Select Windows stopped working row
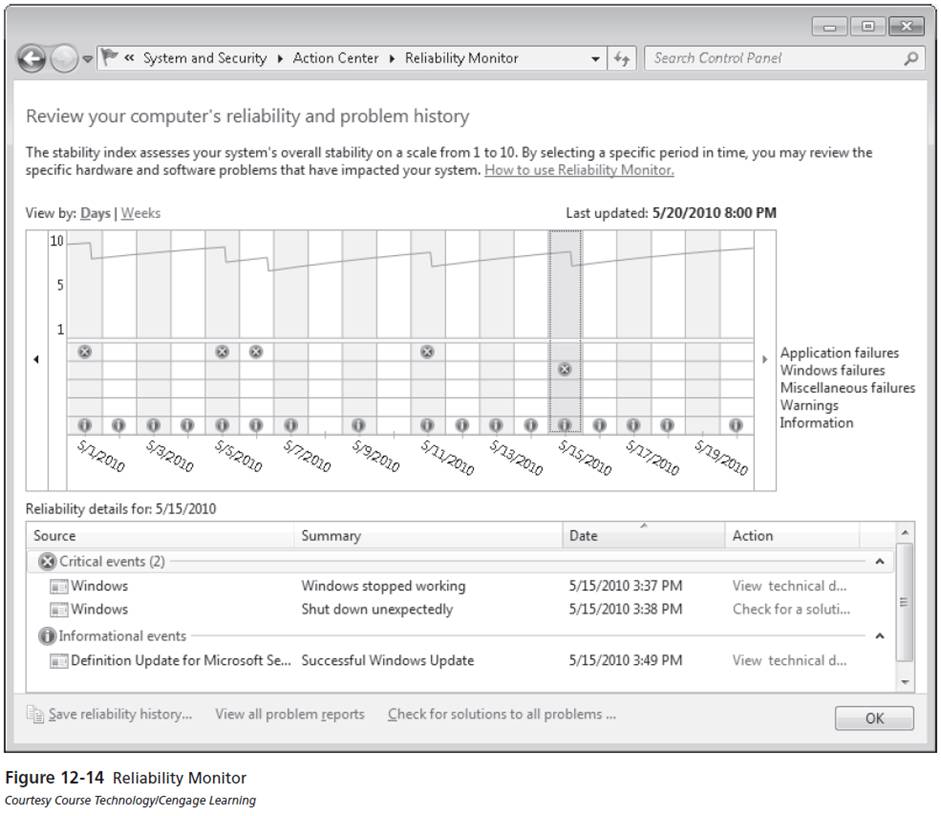The height and width of the screenshot is (816, 941). point(459,586)
